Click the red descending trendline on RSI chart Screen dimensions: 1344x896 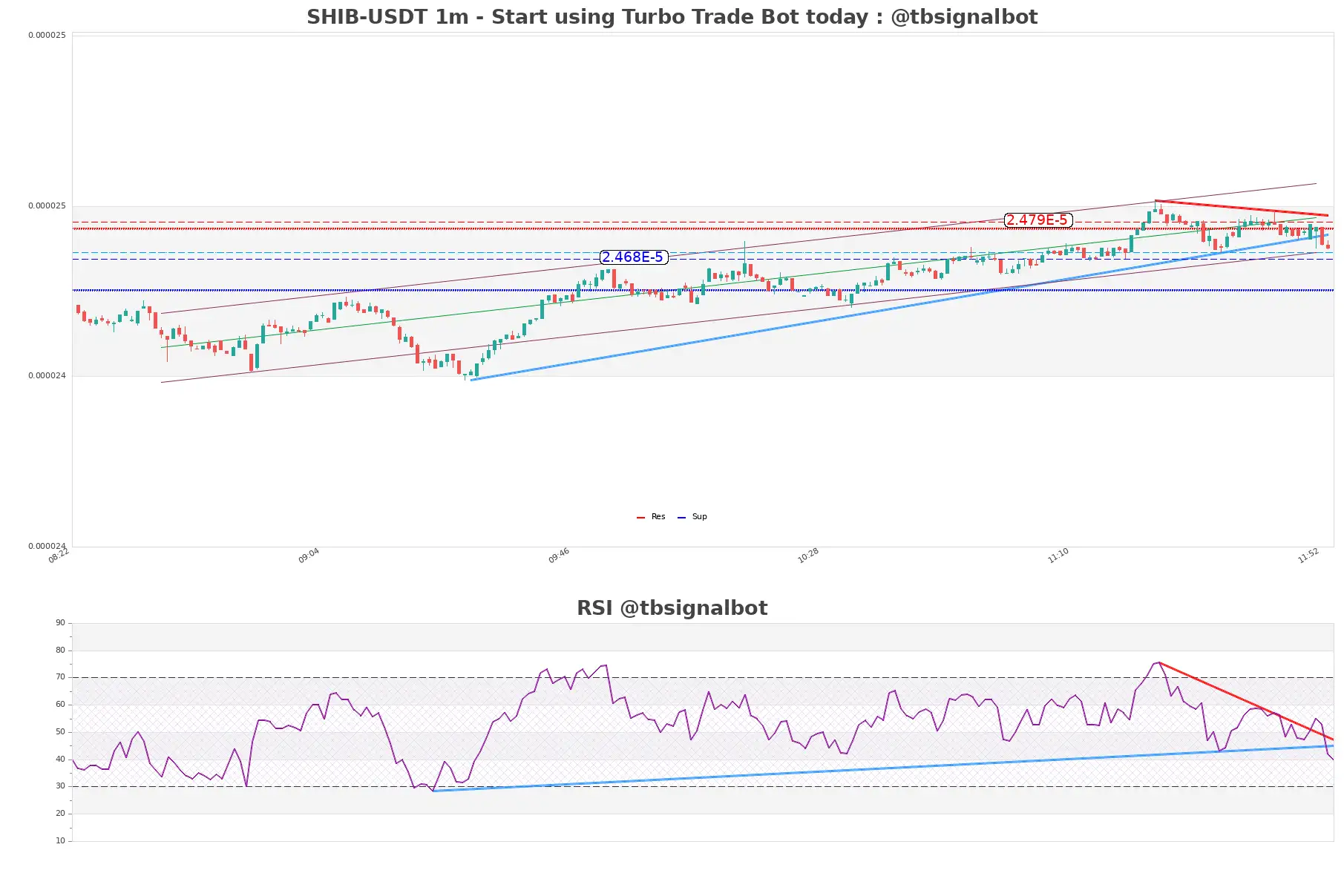tap(1246, 701)
